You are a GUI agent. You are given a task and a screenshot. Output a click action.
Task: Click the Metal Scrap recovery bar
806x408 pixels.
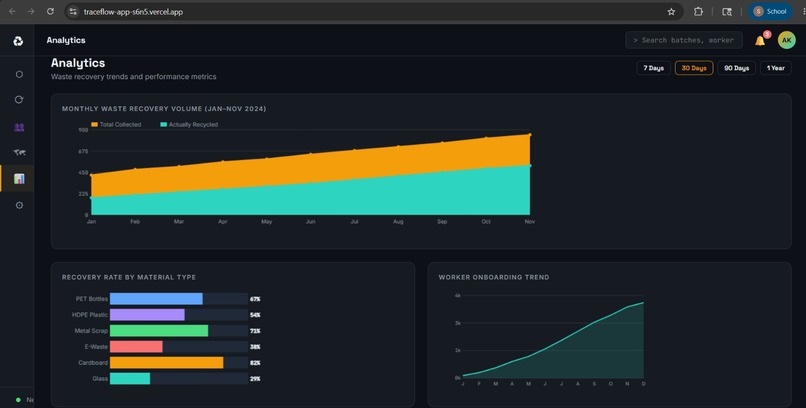pyautogui.click(x=159, y=330)
